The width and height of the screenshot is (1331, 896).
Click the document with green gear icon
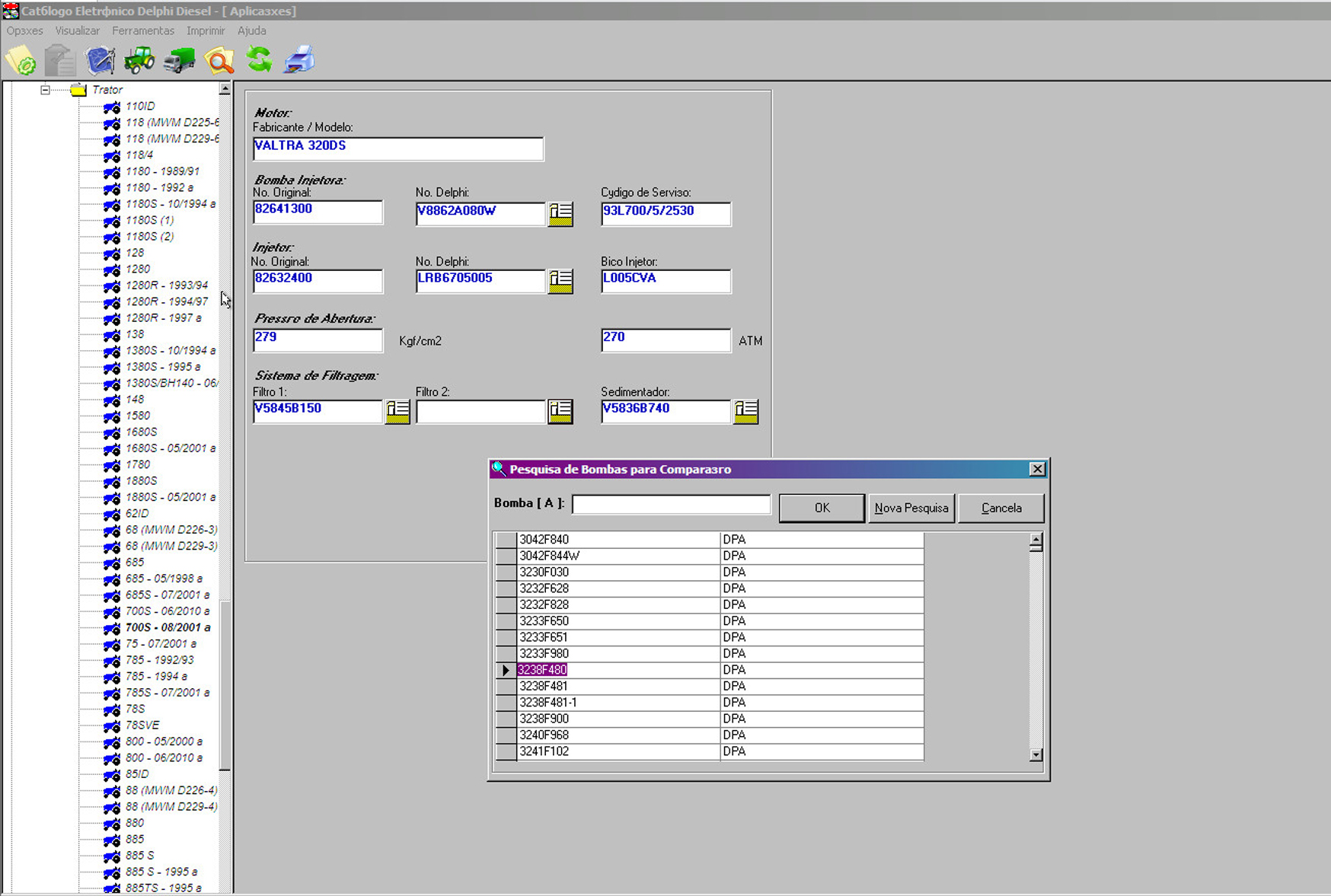21,60
